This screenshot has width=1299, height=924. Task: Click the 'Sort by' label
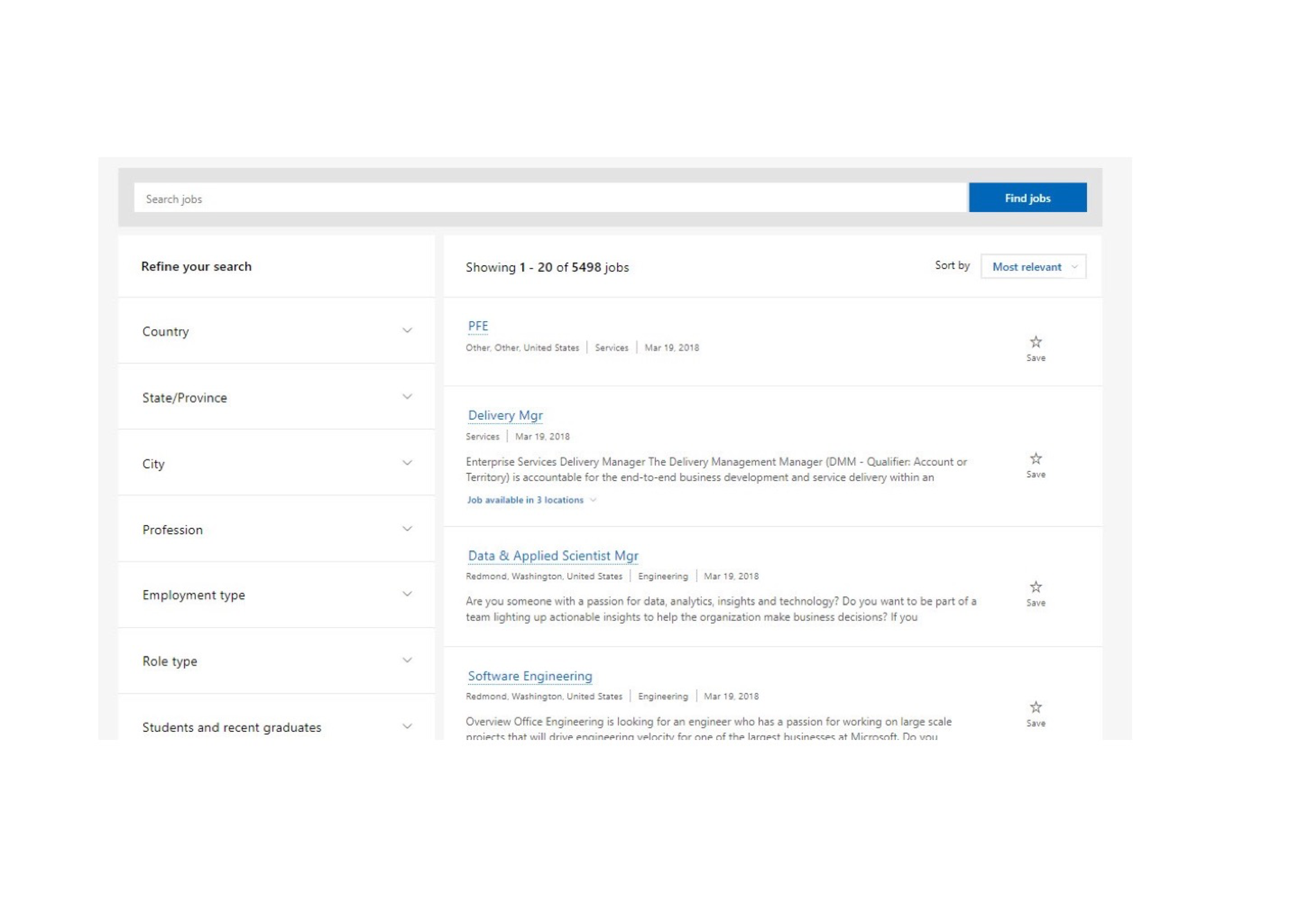point(952,265)
